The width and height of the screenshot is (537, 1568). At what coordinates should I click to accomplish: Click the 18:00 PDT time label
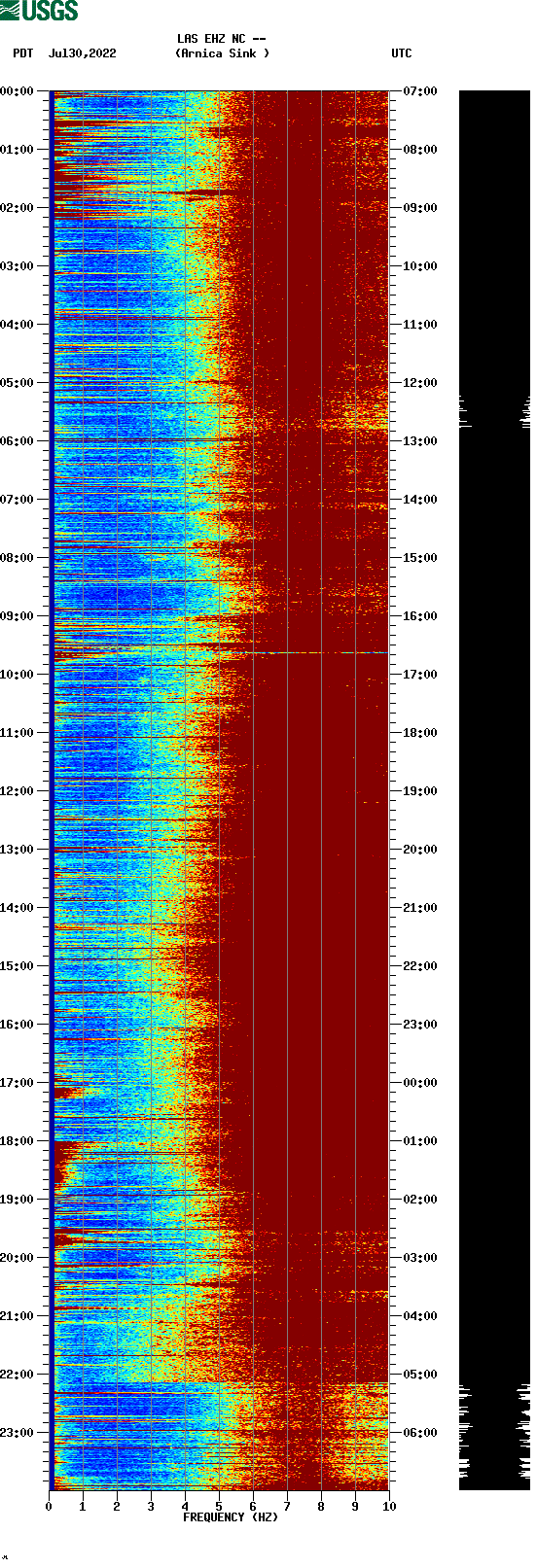coord(17,1141)
